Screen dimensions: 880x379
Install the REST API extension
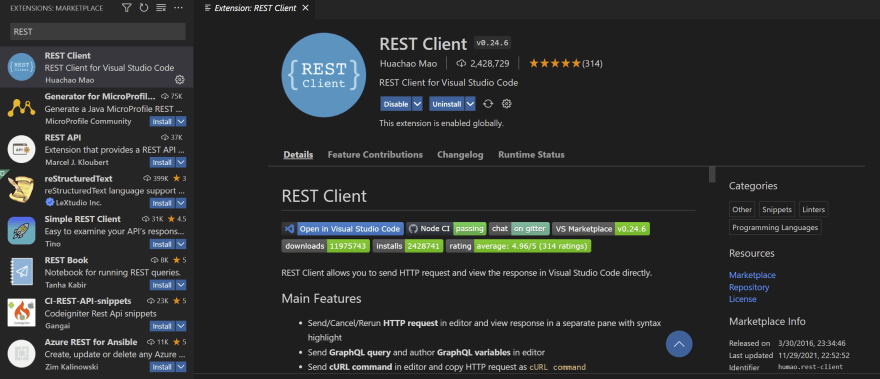coord(162,162)
